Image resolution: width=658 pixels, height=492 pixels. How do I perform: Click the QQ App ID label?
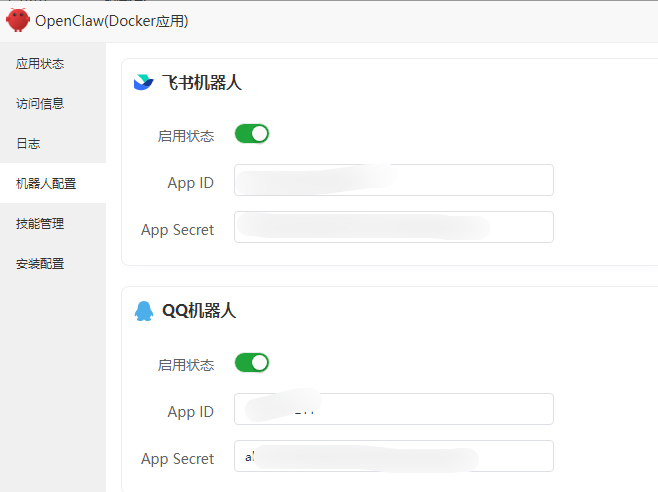tap(191, 412)
